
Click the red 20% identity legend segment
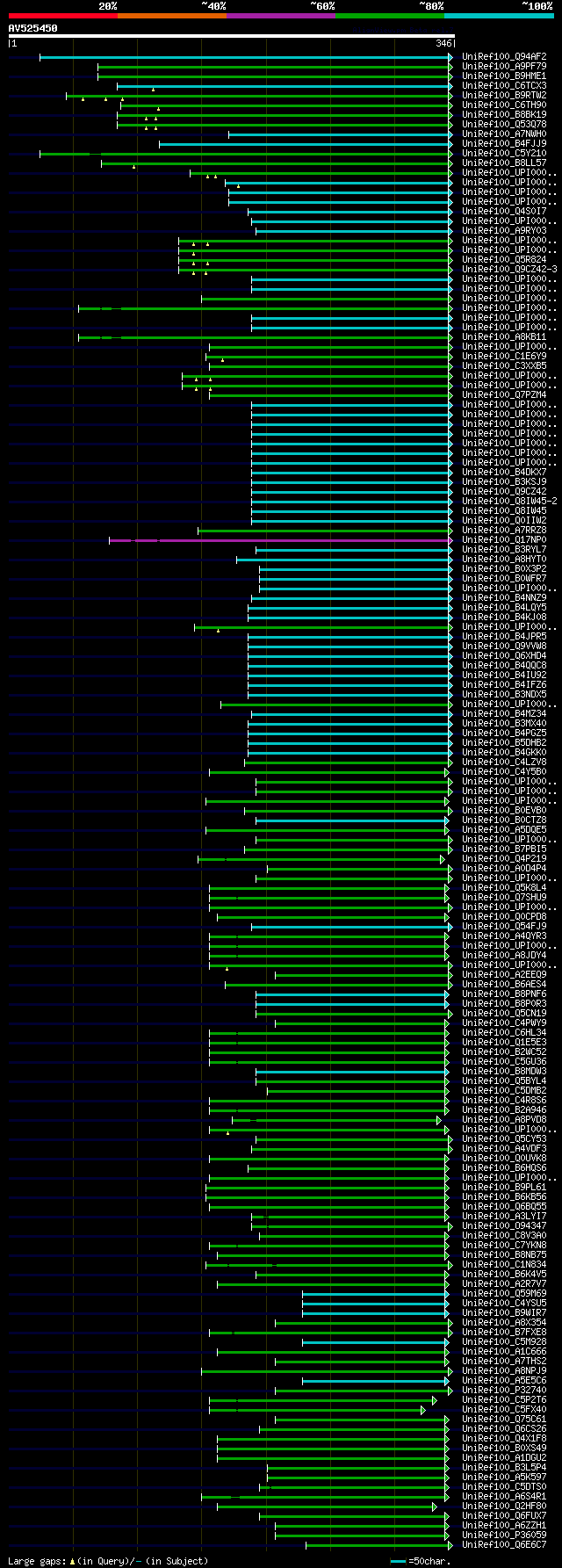click(62, 16)
